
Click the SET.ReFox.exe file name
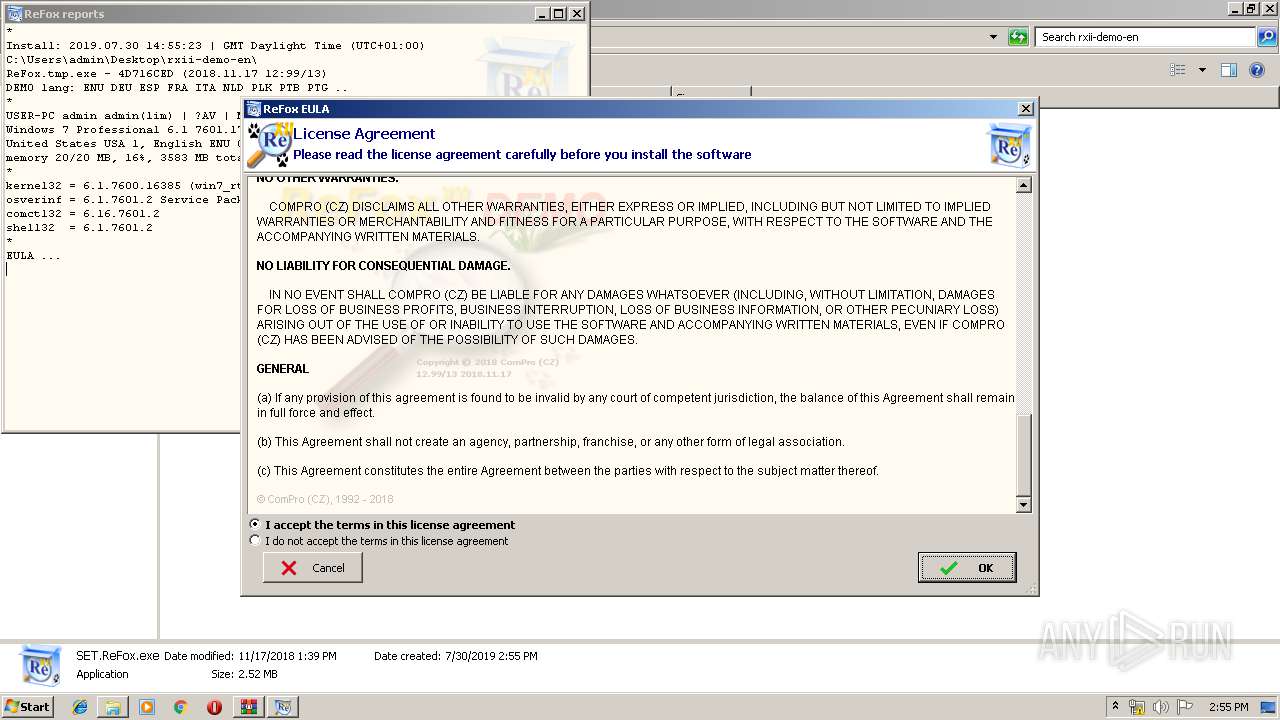(x=117, y=656)
